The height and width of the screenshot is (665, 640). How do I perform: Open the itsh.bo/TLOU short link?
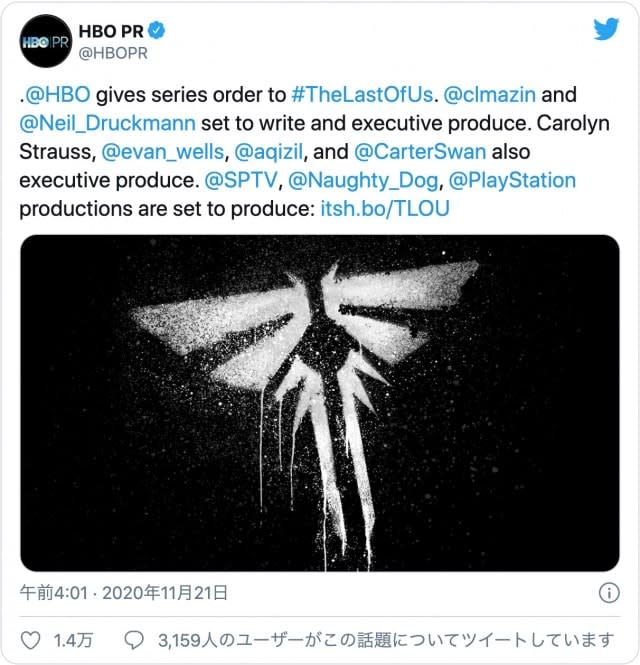click(x=385, y=209)
